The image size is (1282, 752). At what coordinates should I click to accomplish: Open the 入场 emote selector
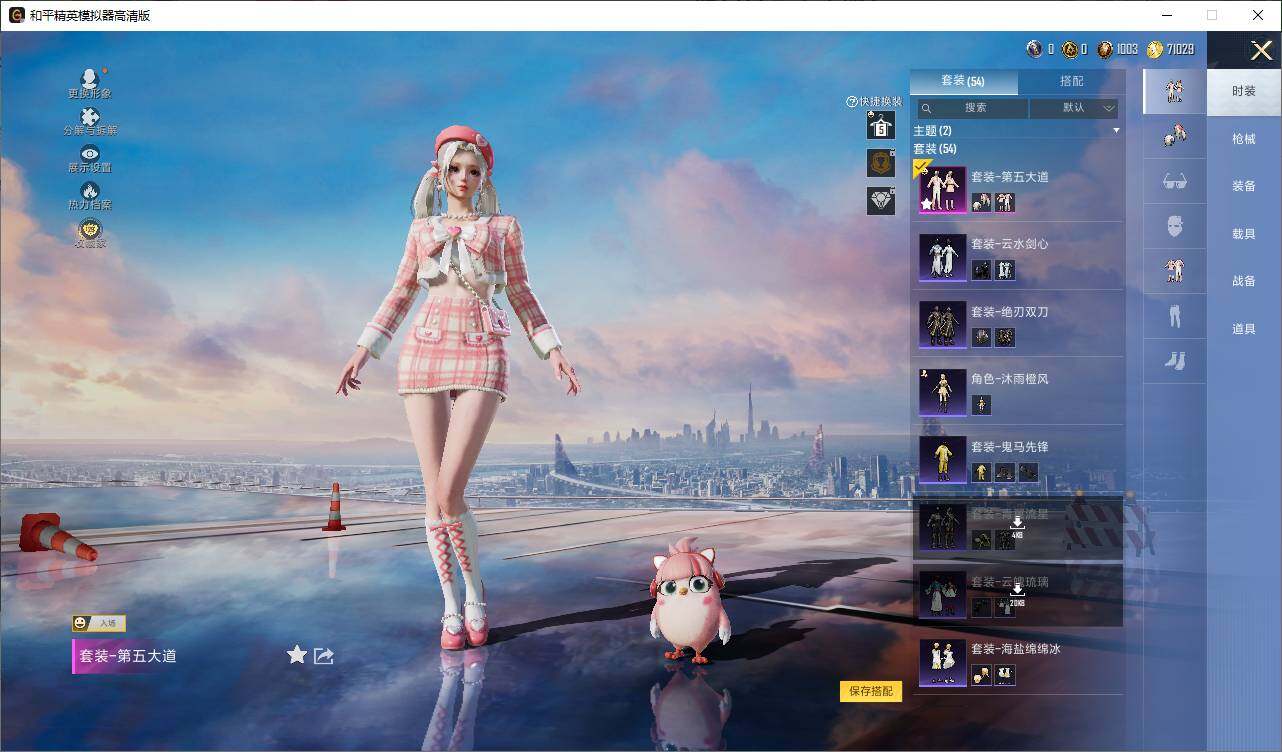(99, 623)
